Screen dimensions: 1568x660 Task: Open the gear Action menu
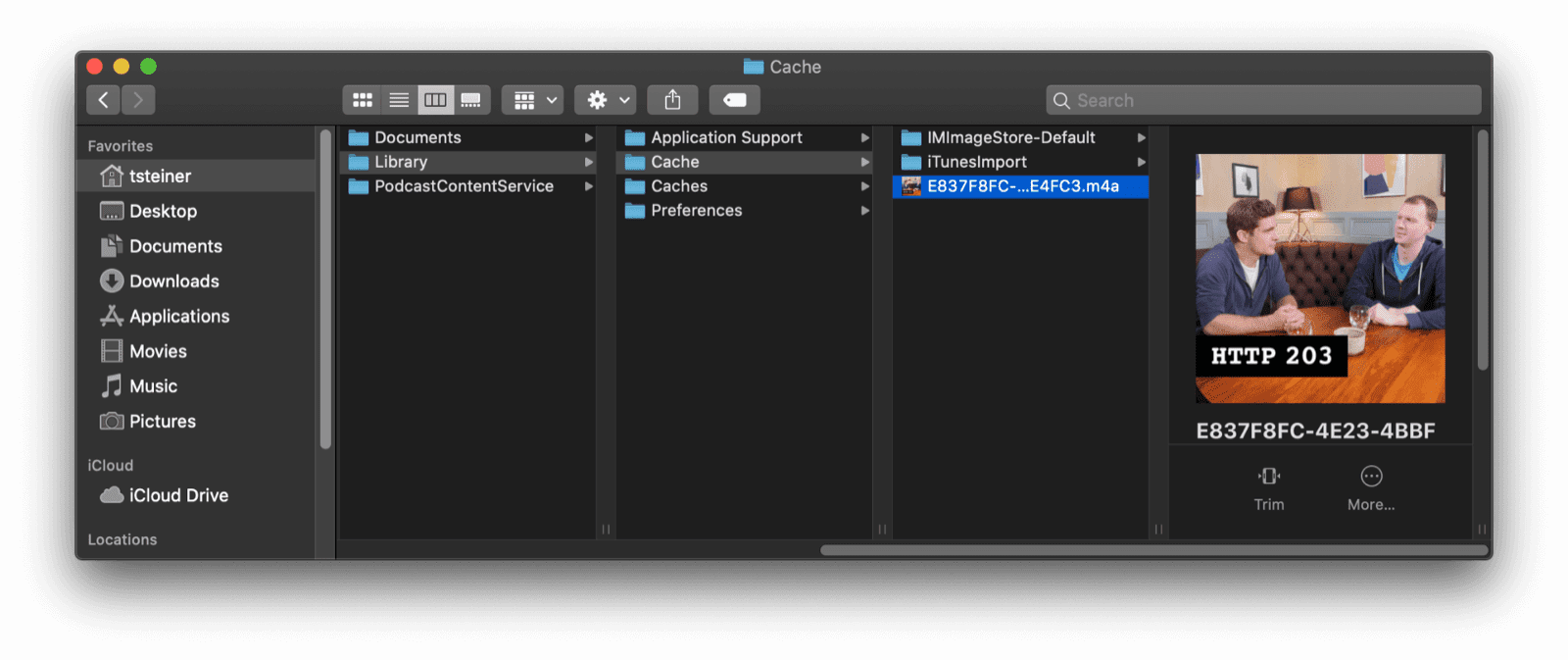[x=606, y=100]
